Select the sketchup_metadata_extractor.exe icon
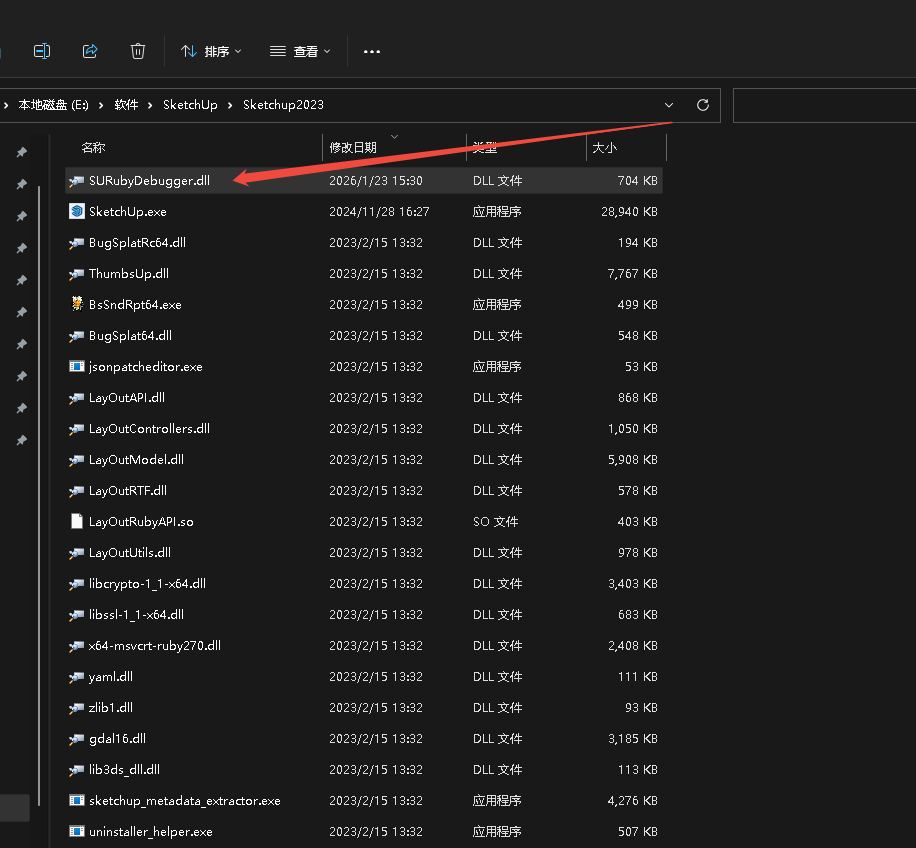Viewport: 916px width, 848px height. 77,800
